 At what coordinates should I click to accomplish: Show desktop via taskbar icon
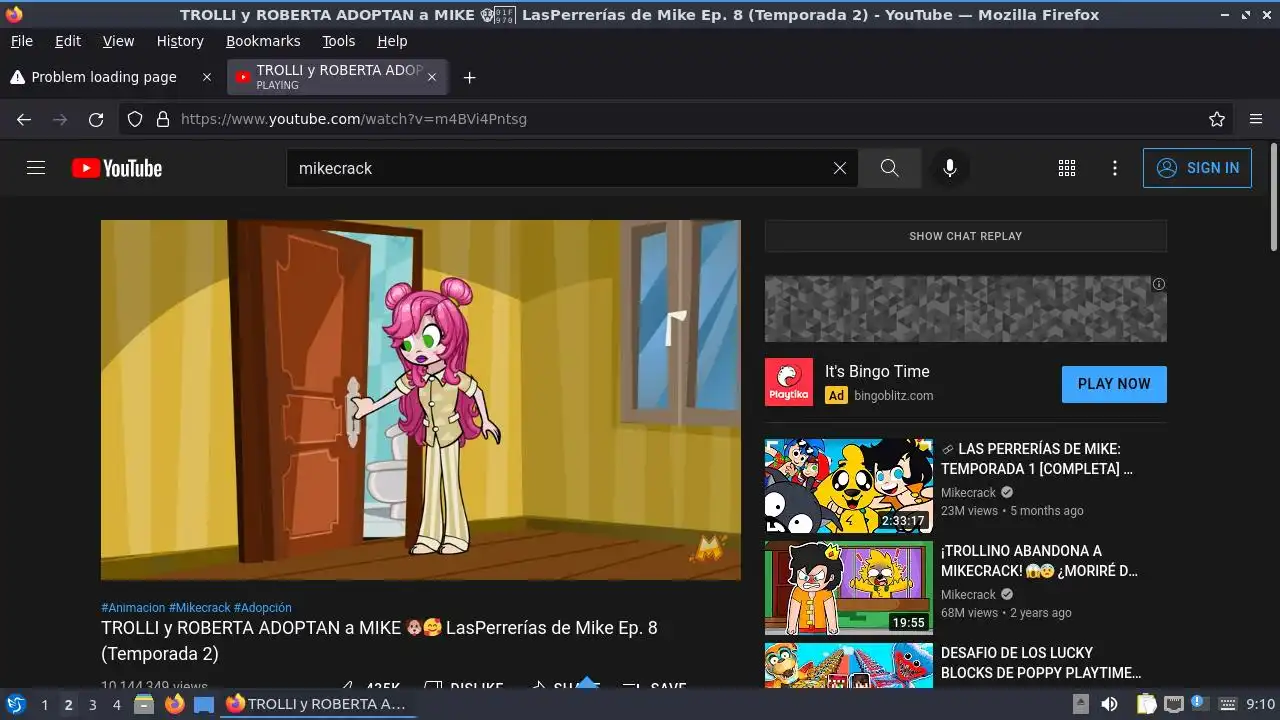click(204, 704)
